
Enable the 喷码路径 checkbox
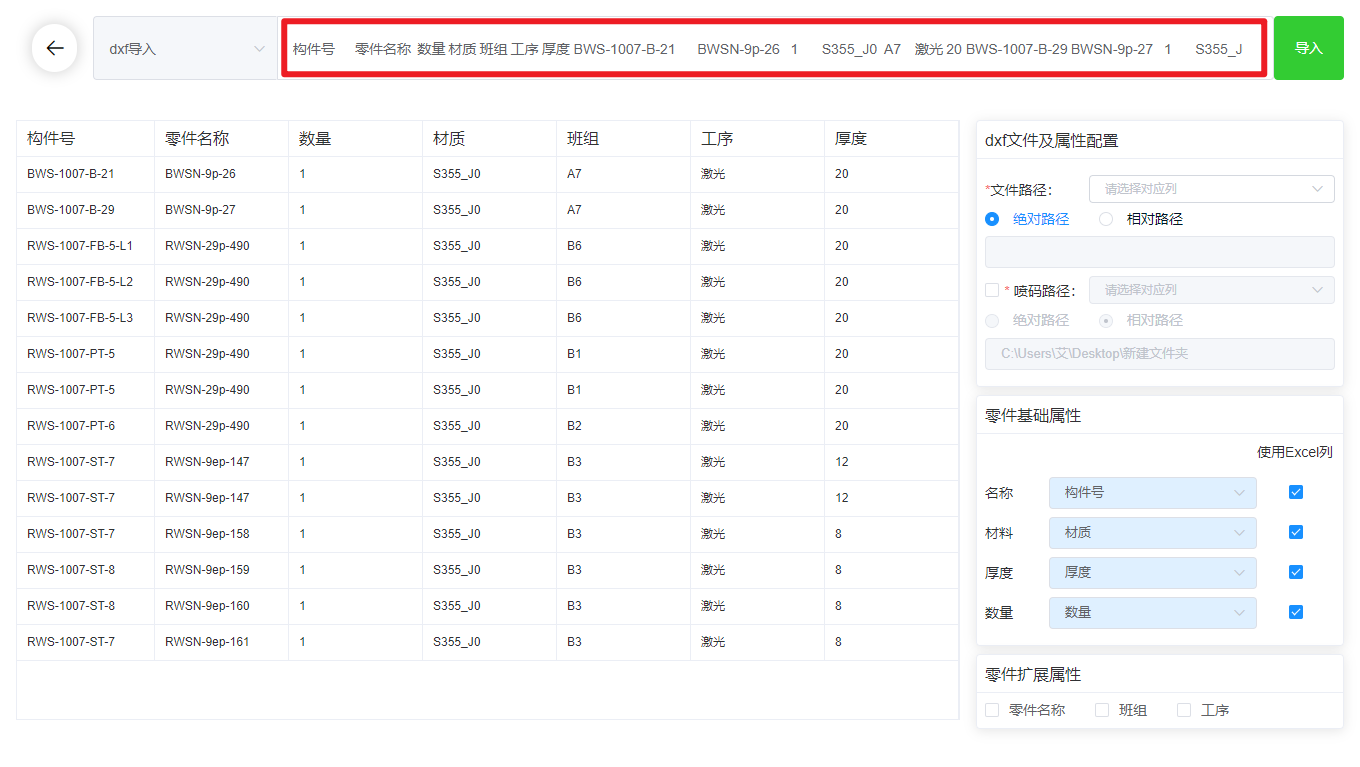point(992,290)
